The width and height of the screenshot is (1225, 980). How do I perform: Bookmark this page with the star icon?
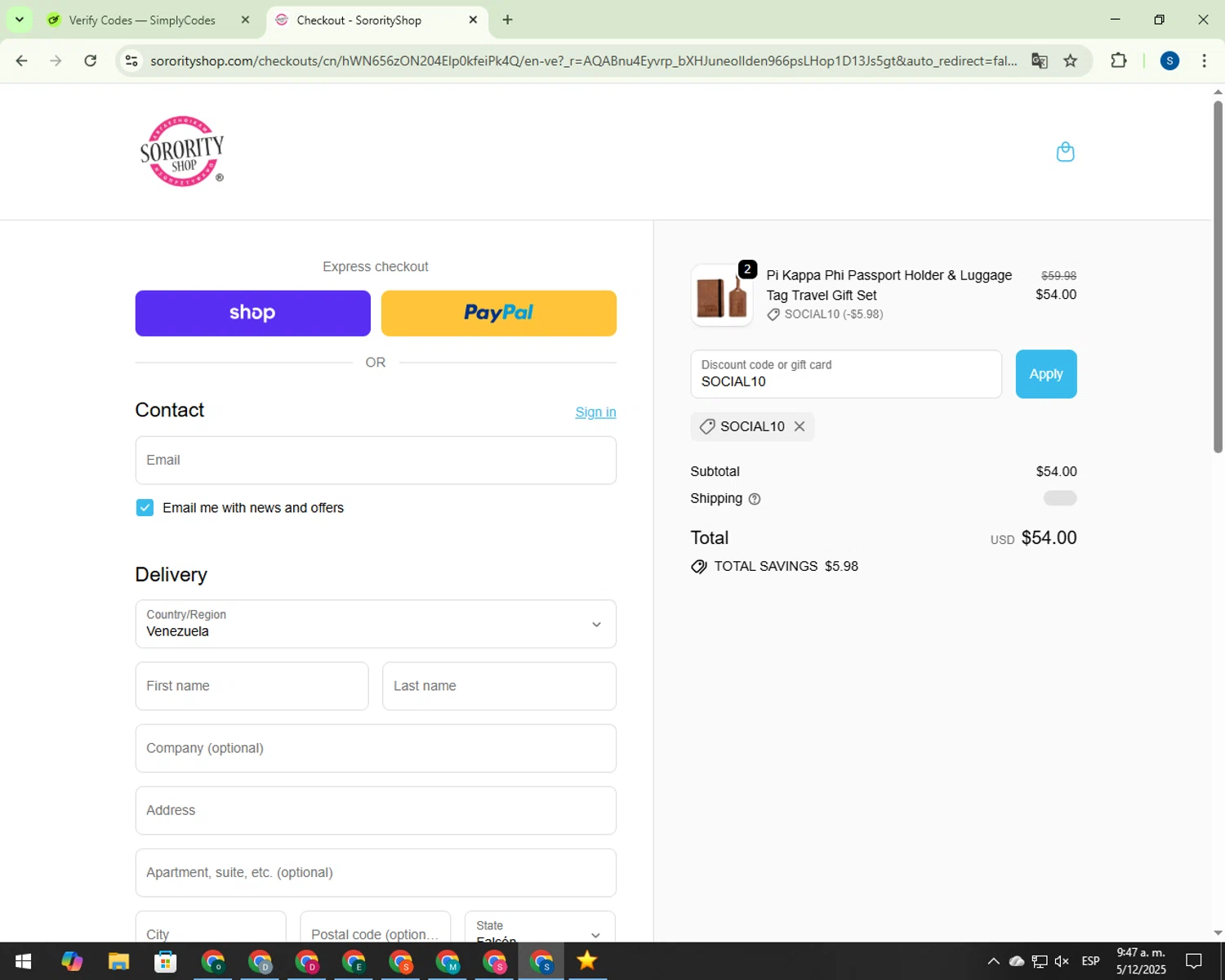[1070, 60]
